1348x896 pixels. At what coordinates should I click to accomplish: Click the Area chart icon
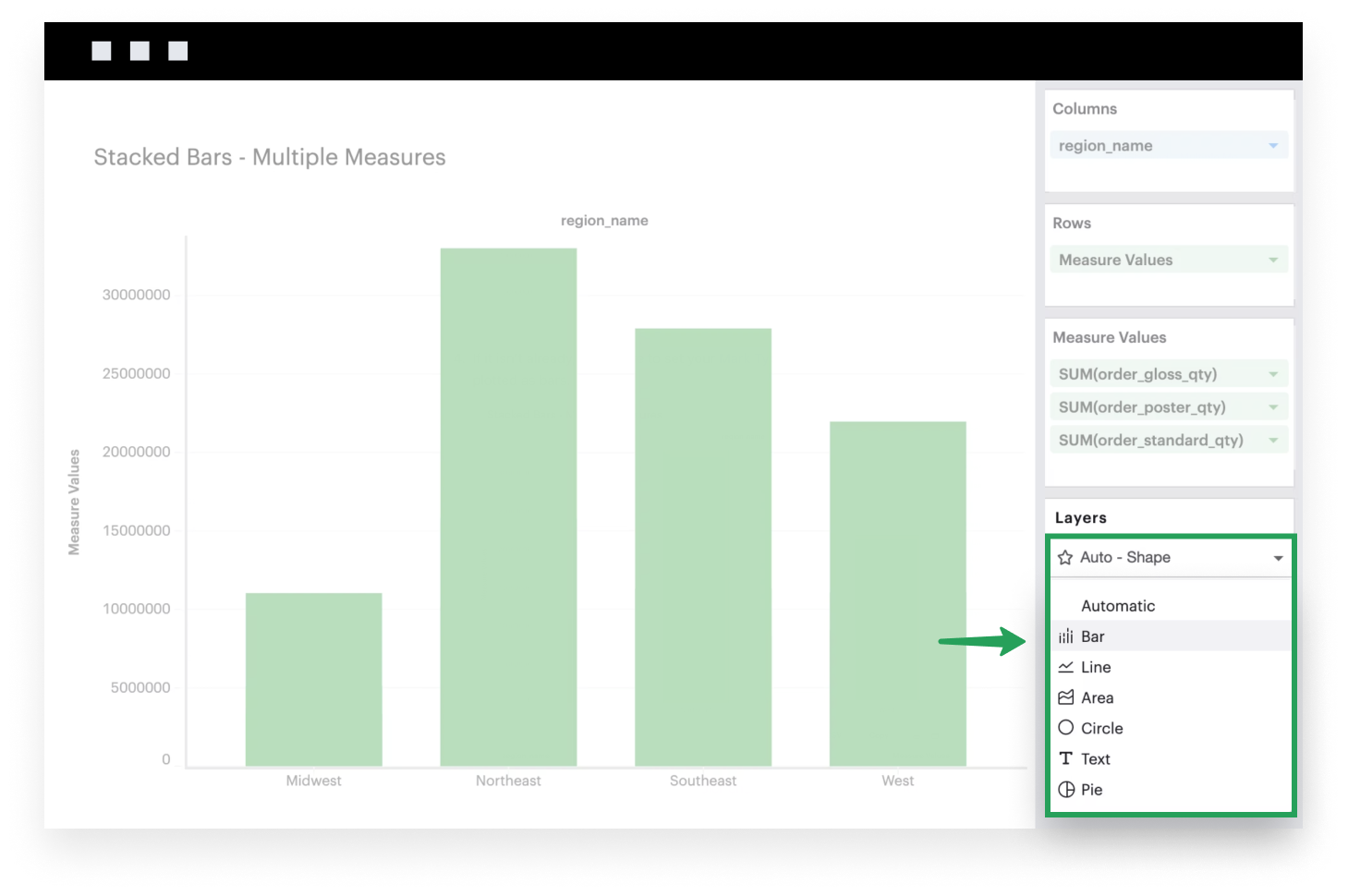pos(1066,697)
